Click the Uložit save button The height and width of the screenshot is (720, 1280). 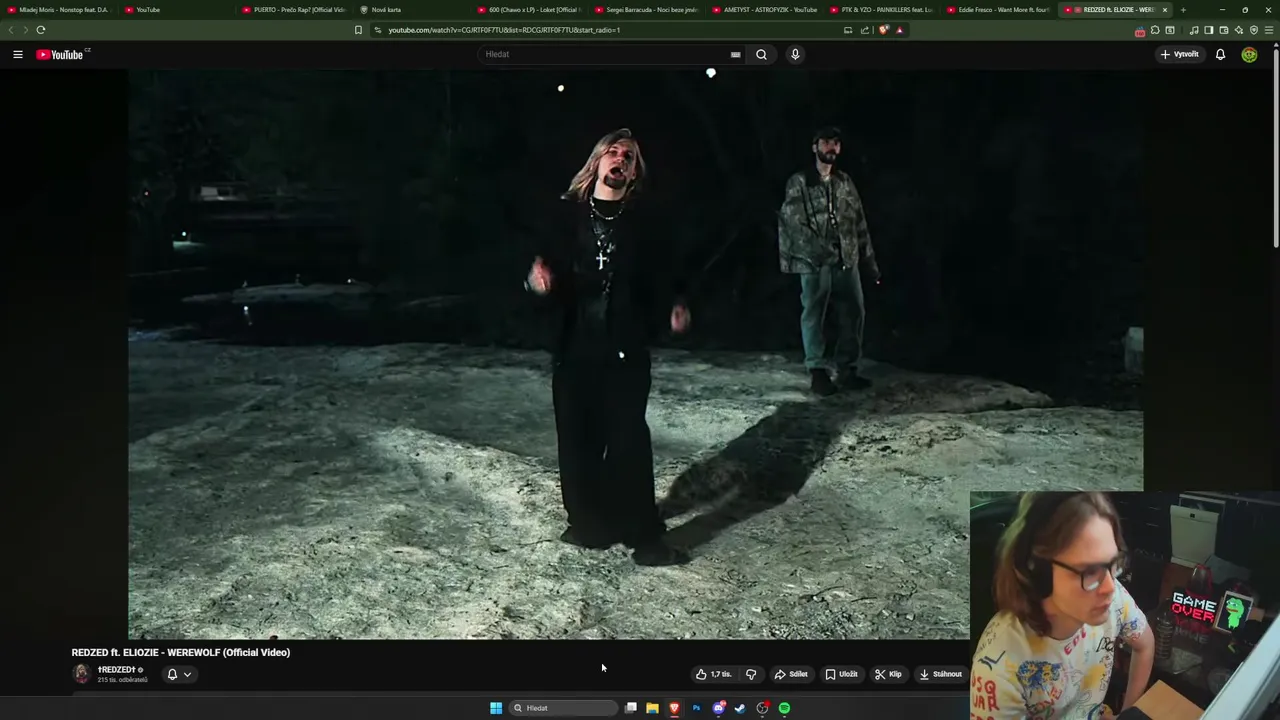pyautogui.click(x=841, y=674)
